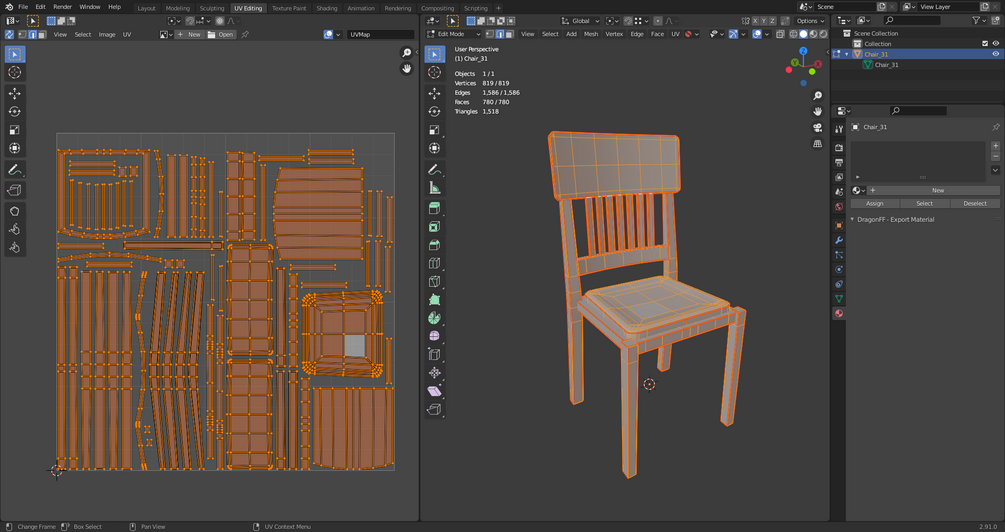Choose the Loop Cut tool
Image resolution: width=1005 pixels, height=532 pixels.
(x=434, y=264)
